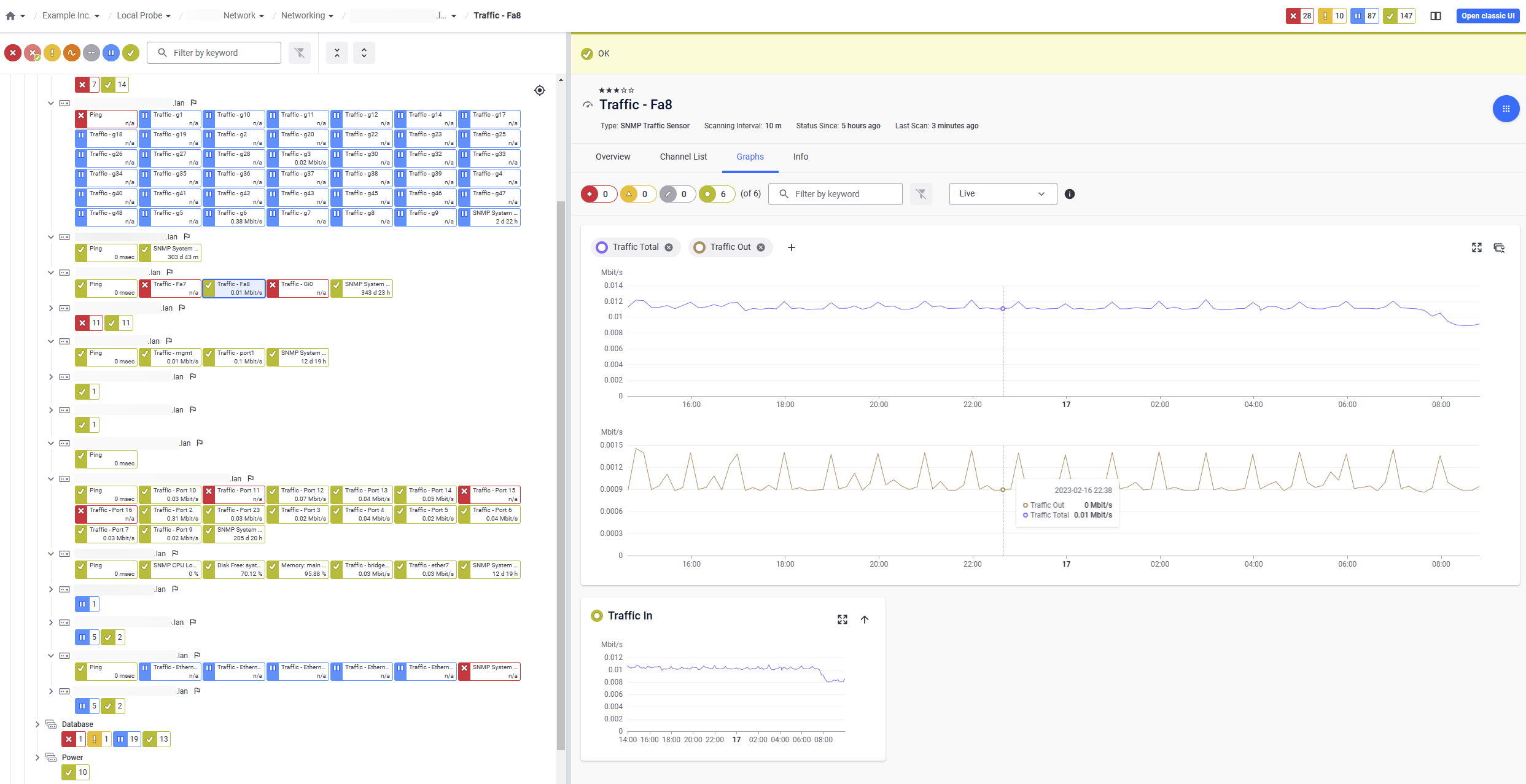
Task: Click the Open classic UI button
Action: click(1488, 15)
